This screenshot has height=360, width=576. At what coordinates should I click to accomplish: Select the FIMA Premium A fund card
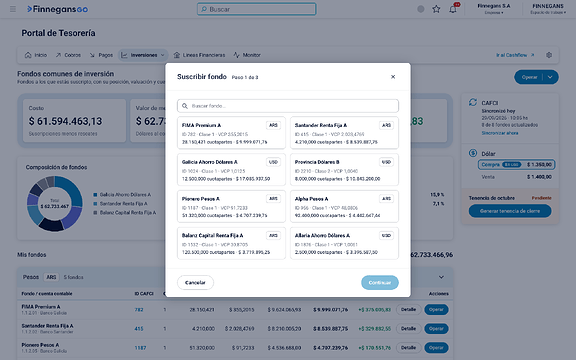click(x=231, y=133)
